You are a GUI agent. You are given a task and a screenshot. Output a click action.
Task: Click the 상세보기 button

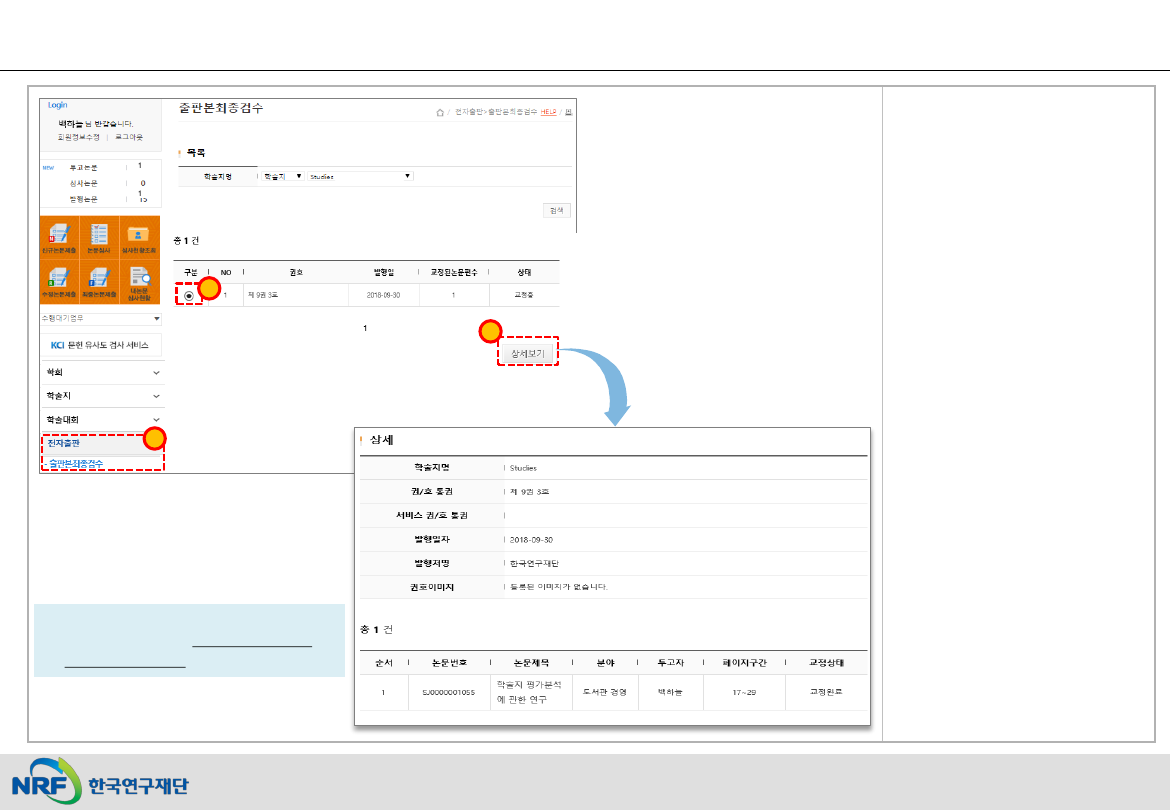[x=527, y=353]
